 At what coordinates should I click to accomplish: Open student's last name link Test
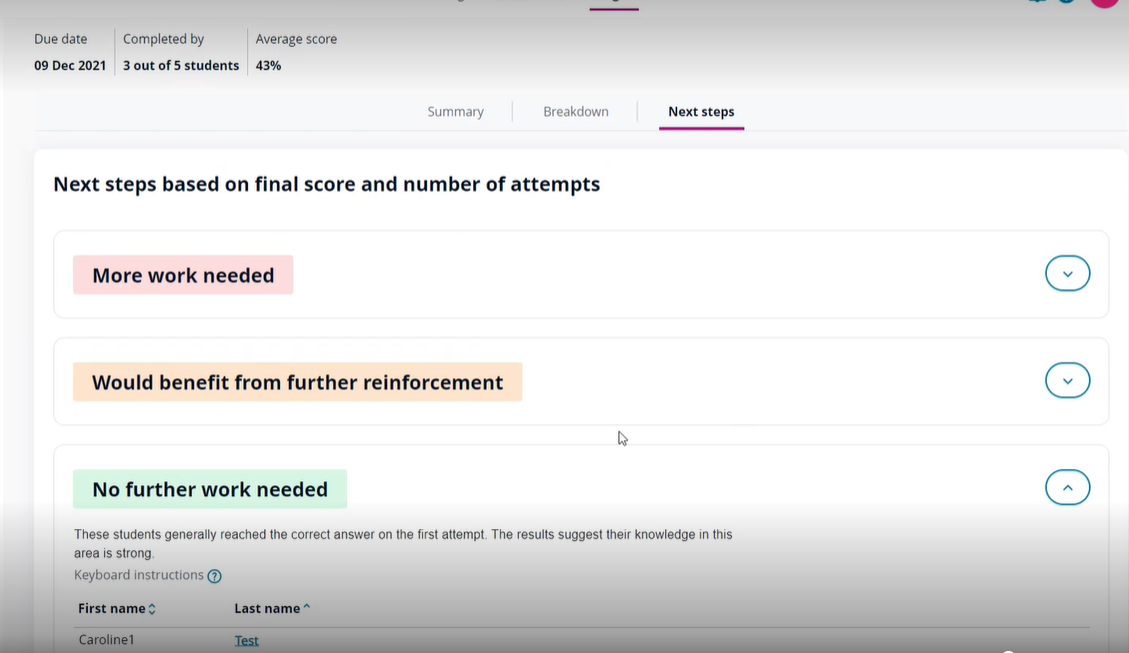tap(246, 640)
